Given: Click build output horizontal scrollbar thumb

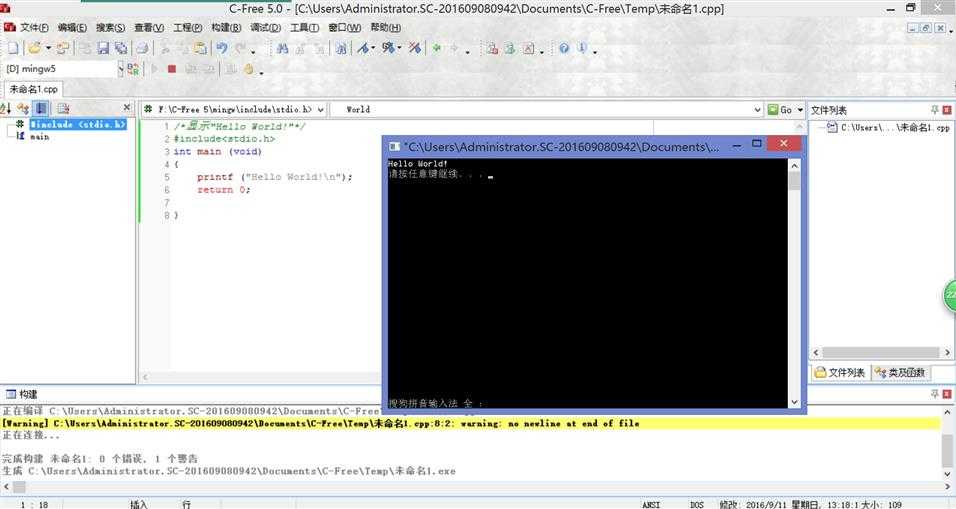Looking at the screenshot, I should tap(19, 487).
